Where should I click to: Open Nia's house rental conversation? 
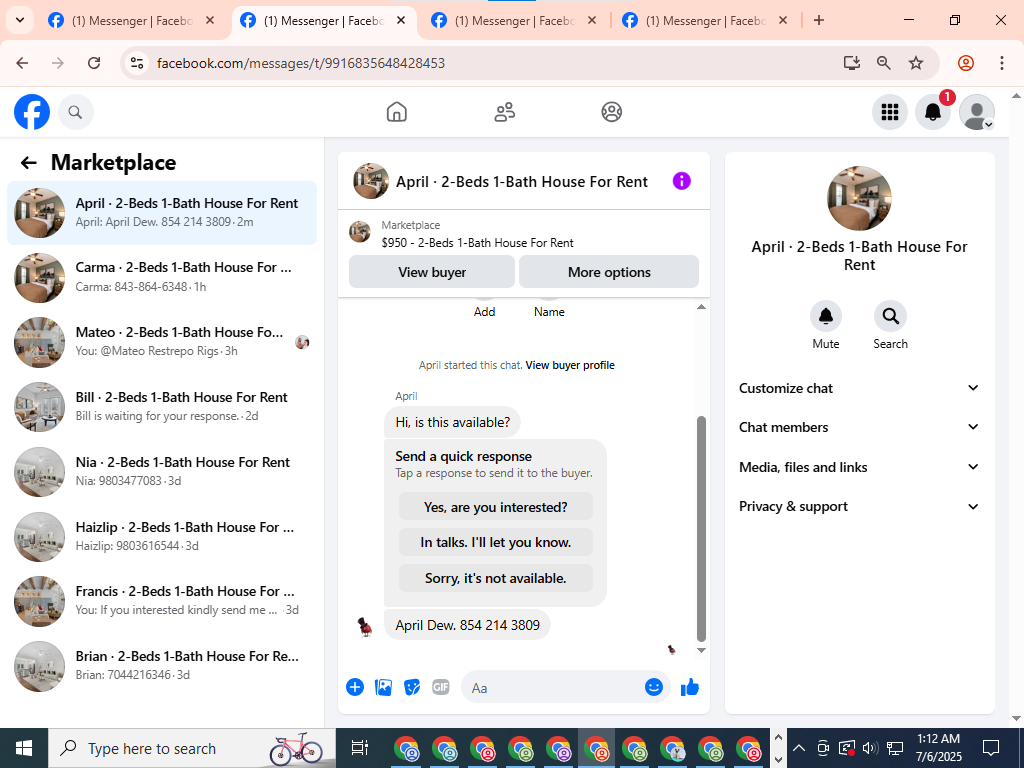pyautogui.click(x=162, y=472)
